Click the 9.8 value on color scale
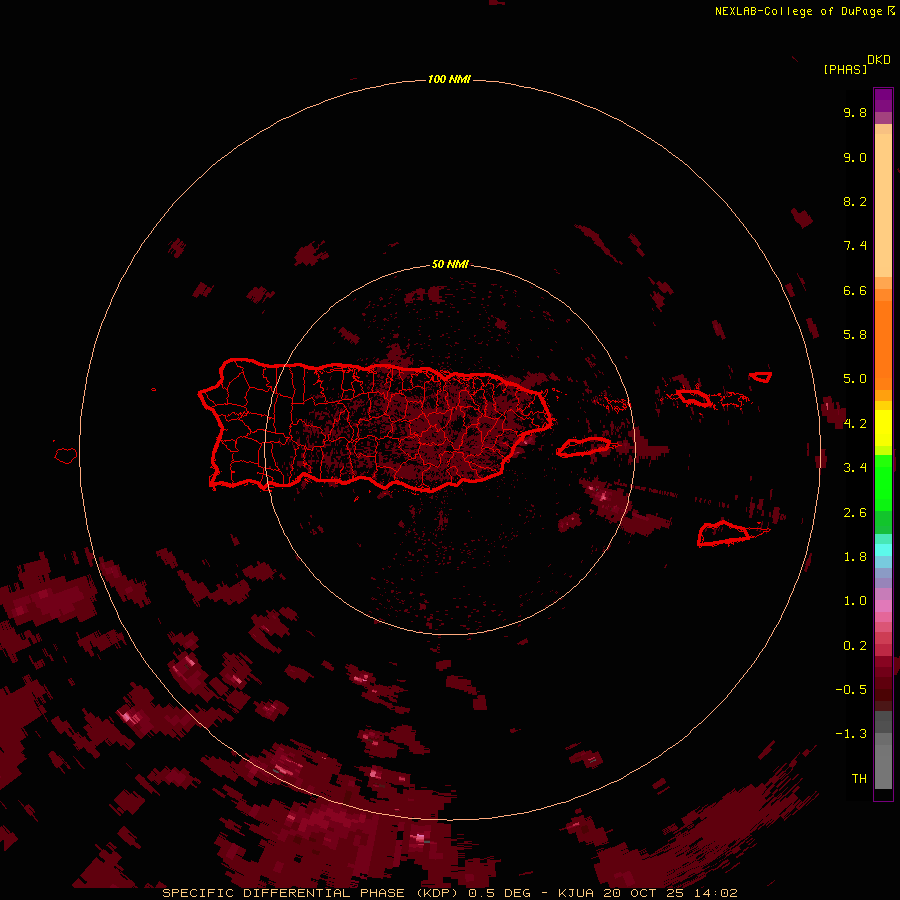Image resolution: width=900 pixels, height=900 pixels. (855, 112)
